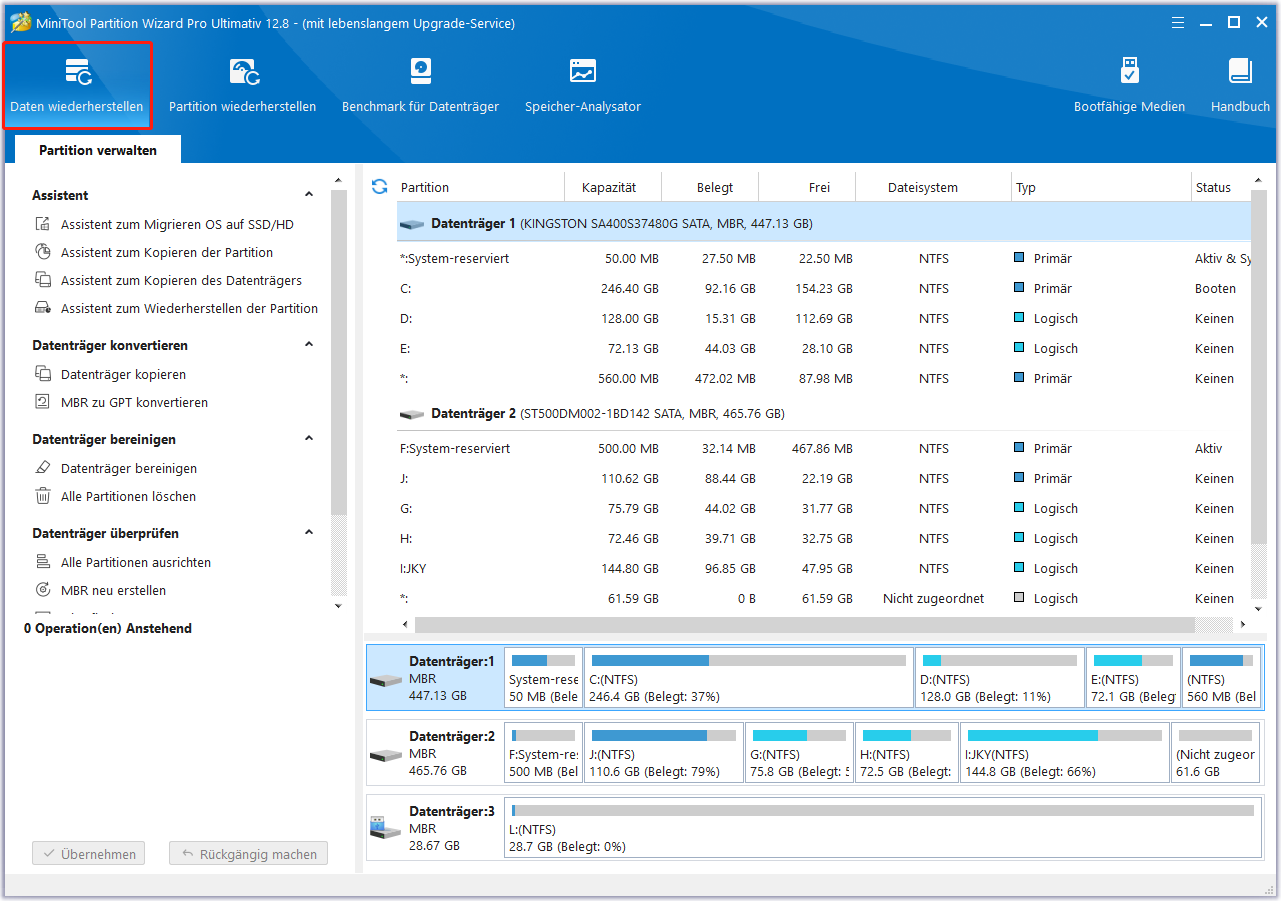
Task: Select the unallocated 61.6 GB block
Action: pyautogui.click(x=1217, y=753)
